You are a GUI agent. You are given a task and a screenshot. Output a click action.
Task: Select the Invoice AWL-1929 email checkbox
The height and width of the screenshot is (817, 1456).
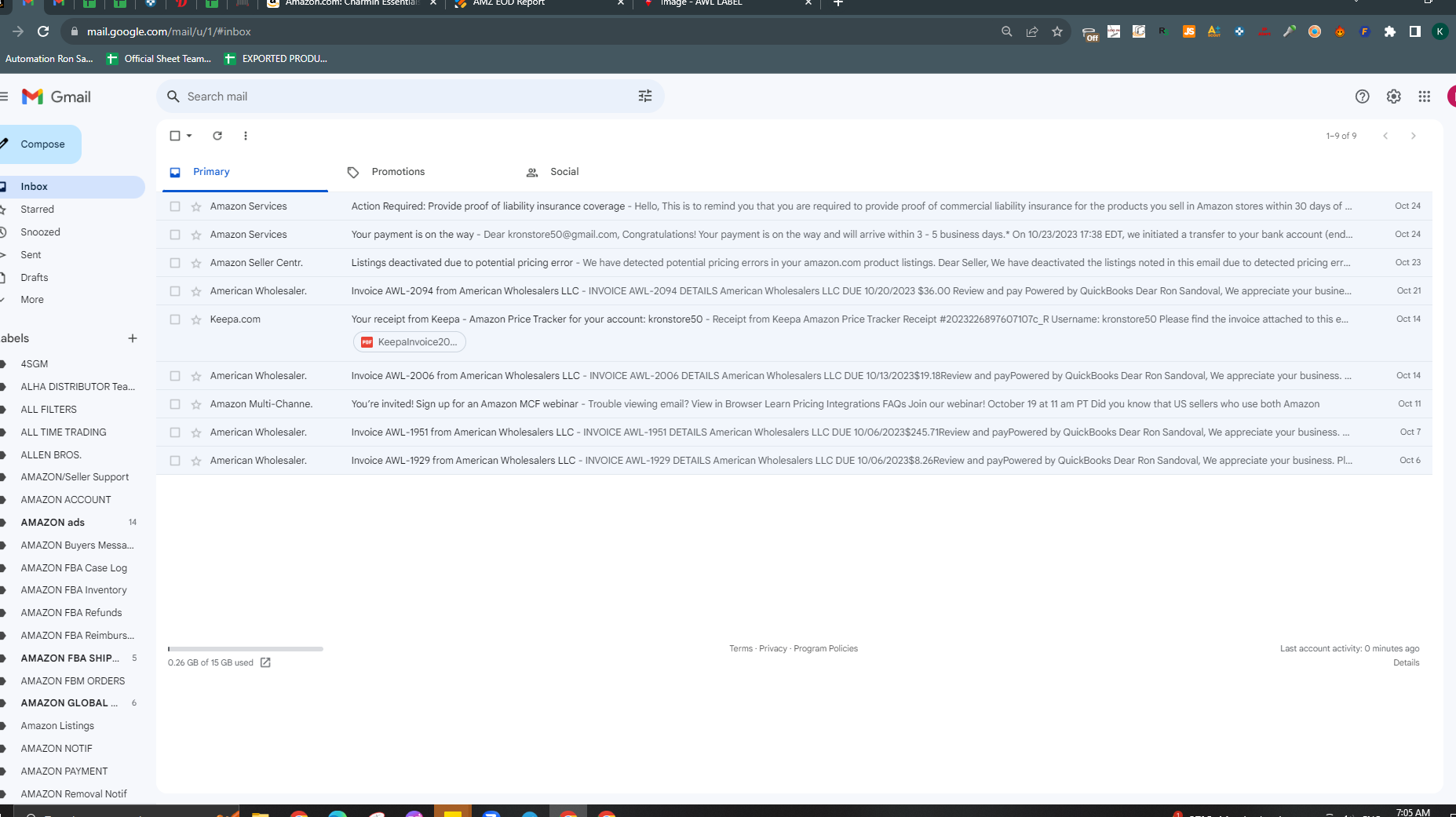pyautogui.click(x=175, y=461)
